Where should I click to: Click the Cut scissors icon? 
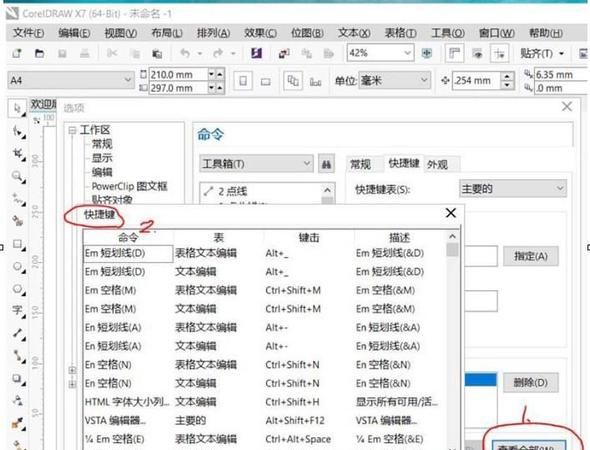tap(112, 53)
